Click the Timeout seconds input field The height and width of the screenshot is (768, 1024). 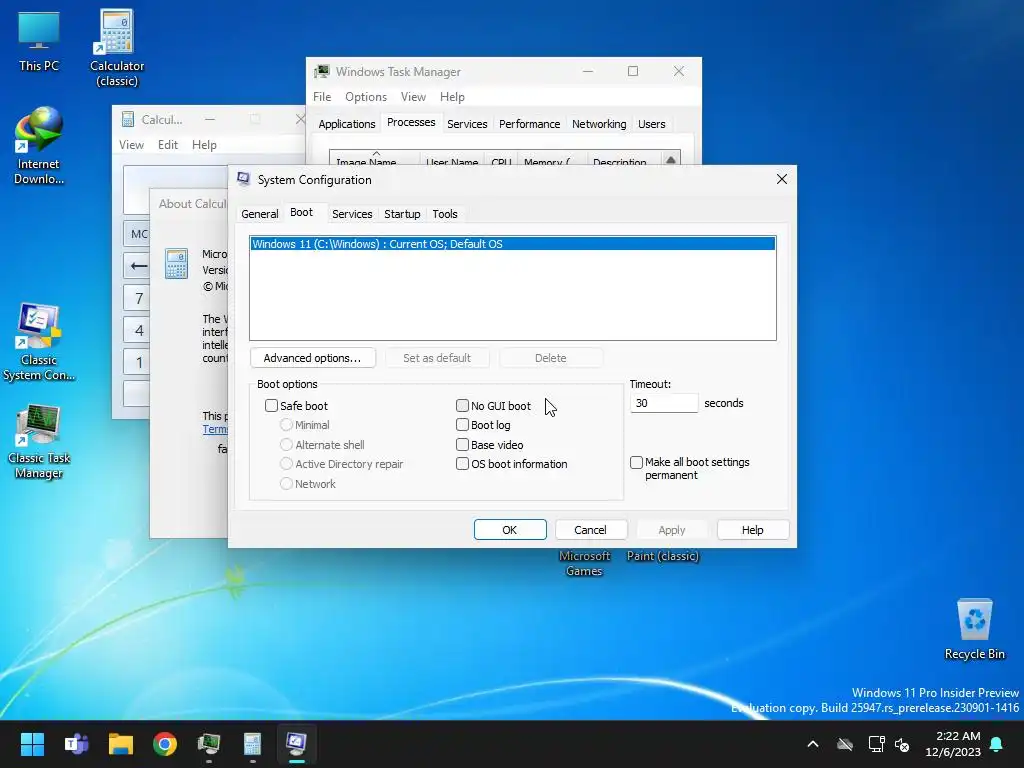[664, 403]
